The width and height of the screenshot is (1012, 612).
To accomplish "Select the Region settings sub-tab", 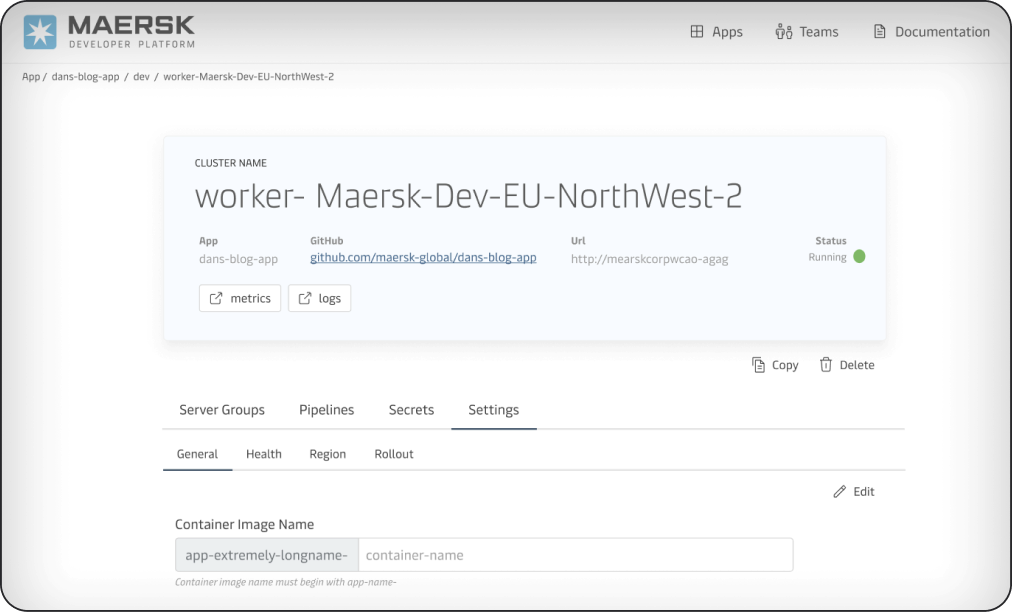I will 327,454.
